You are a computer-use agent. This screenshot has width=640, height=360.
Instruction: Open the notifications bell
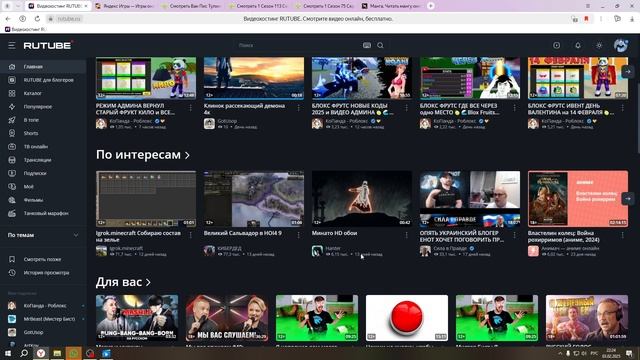578,45
